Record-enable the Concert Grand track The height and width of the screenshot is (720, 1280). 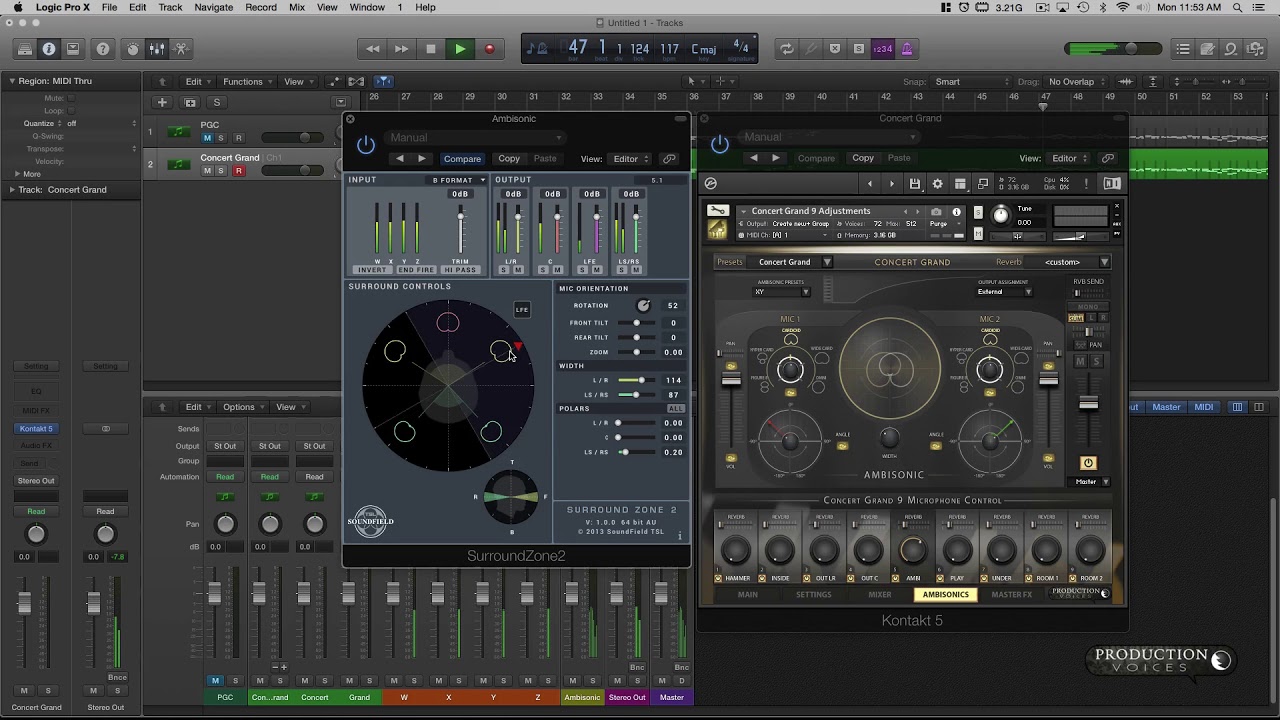pyautogui.click(x=238, y=171)
